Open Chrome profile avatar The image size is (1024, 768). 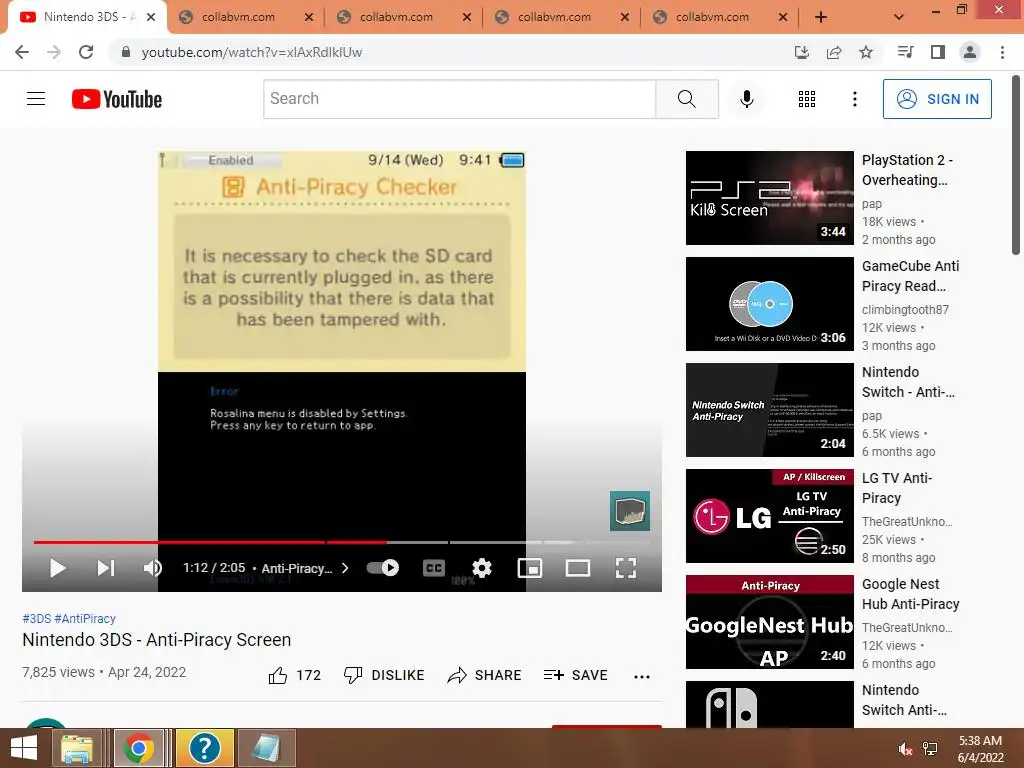click(x=970, y=52)
